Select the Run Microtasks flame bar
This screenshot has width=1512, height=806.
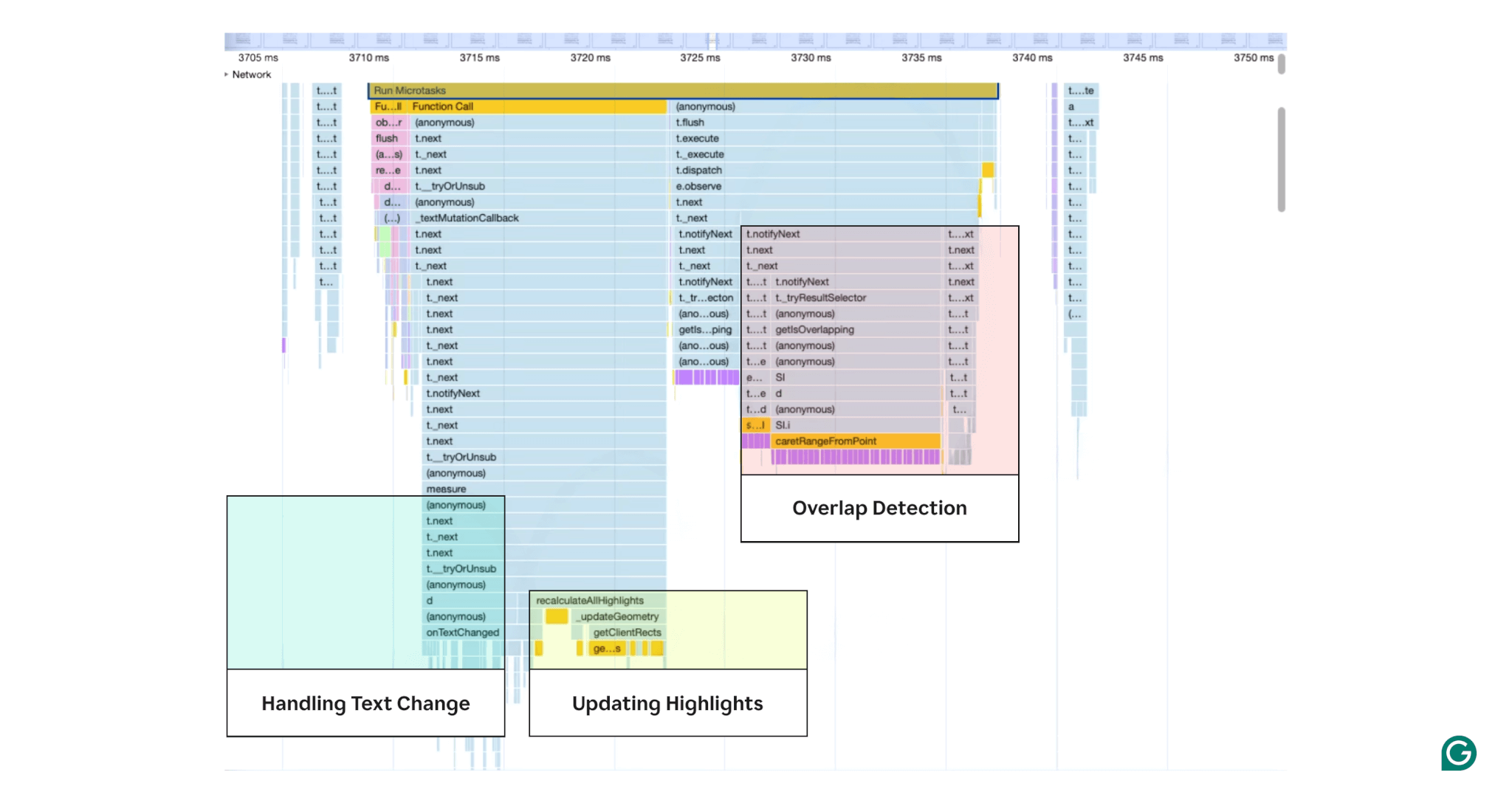pos(682,91)
